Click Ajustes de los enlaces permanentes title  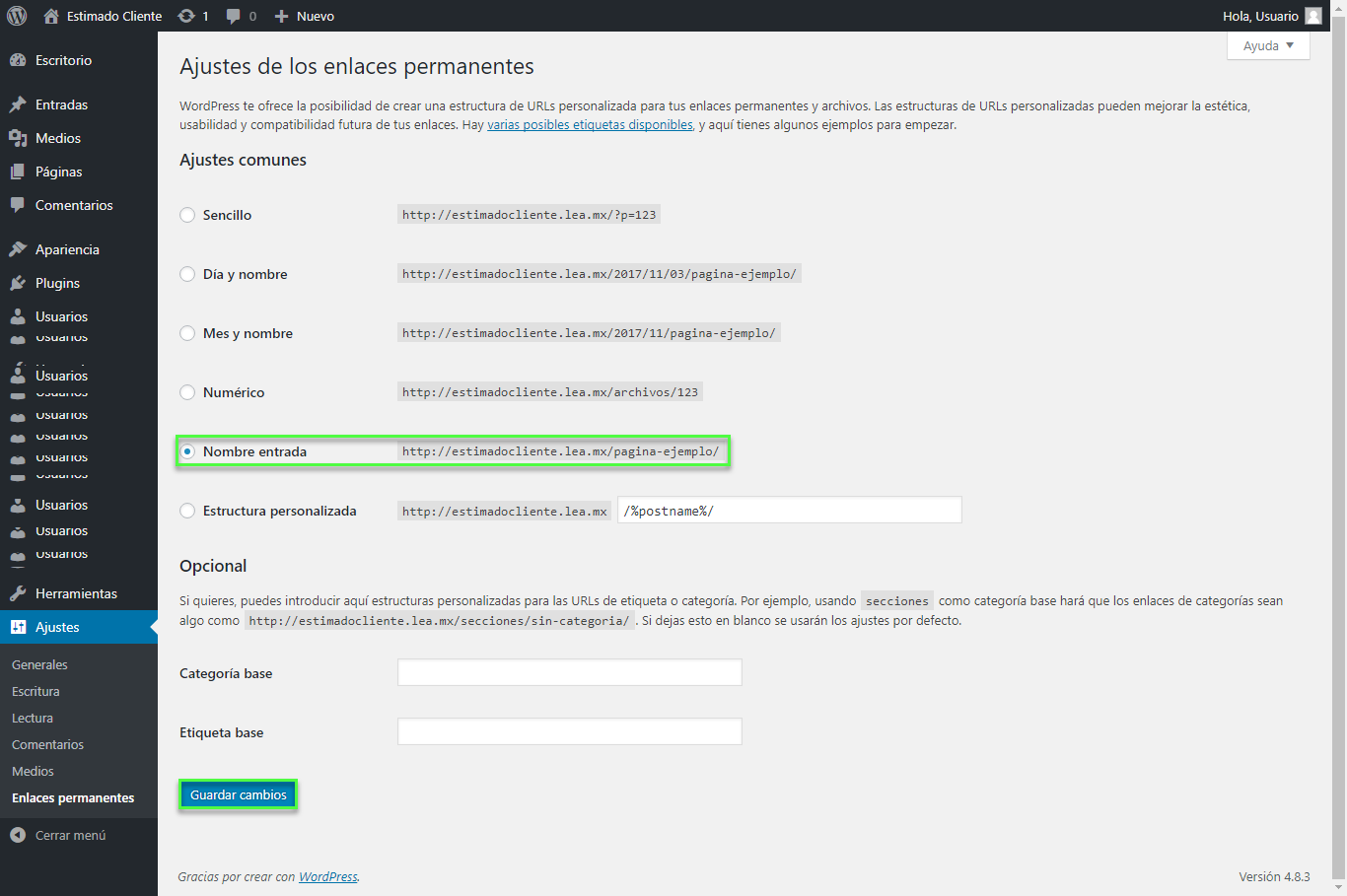pos(357,66)
